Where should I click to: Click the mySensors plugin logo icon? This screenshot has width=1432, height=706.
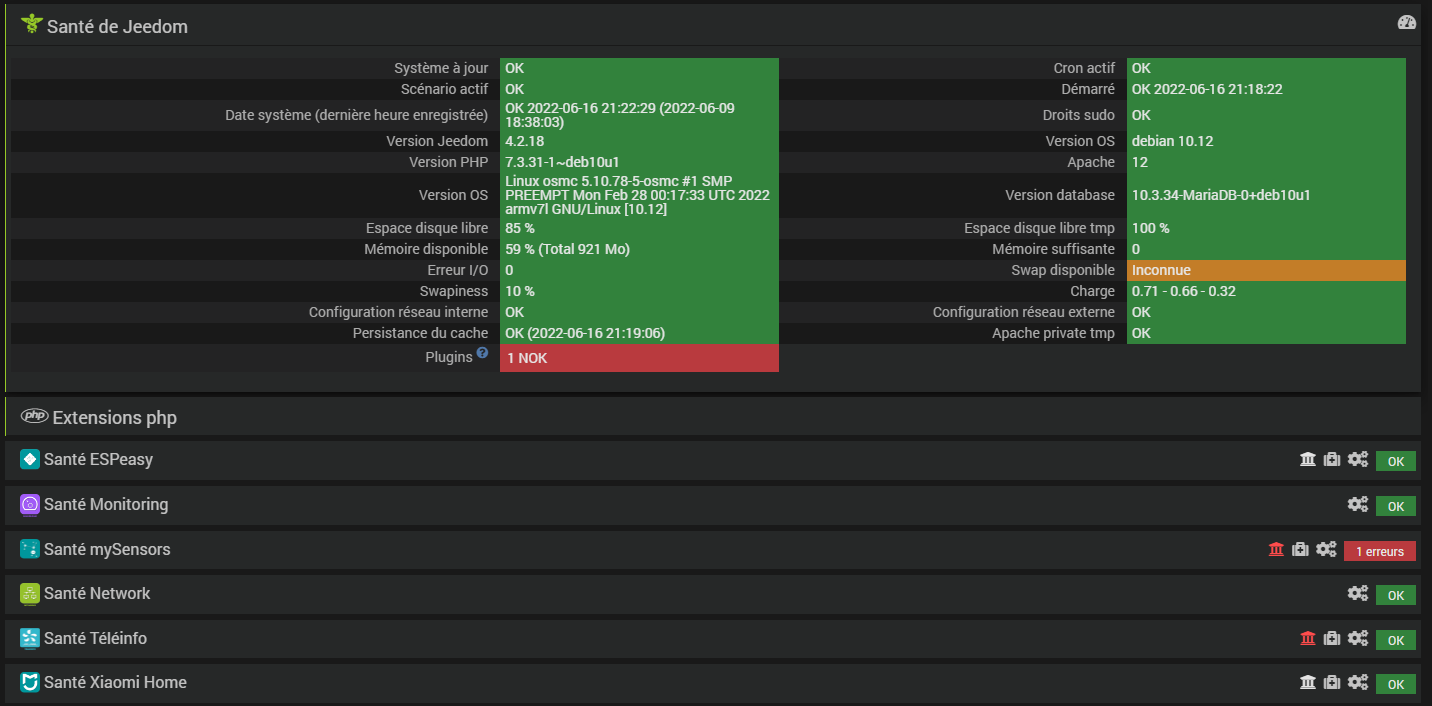(x=30, y=549)
